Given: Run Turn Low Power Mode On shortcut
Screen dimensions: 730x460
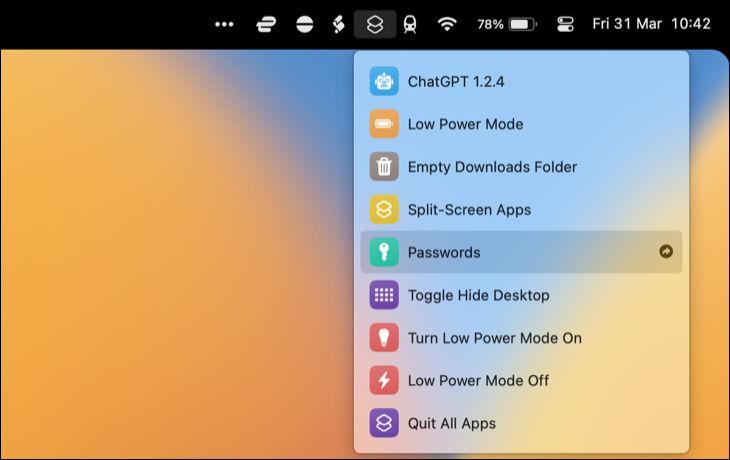Looking at the screenshot, I should point(521,338).
